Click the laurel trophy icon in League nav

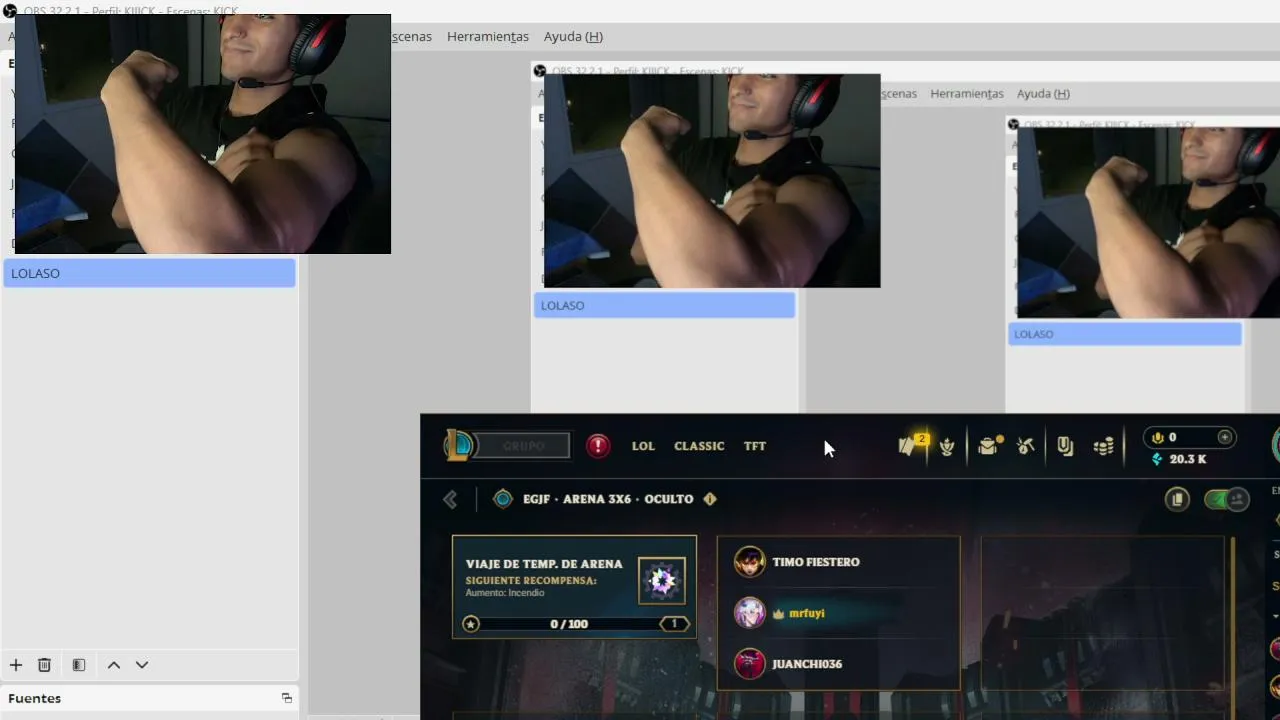(947, 446)
